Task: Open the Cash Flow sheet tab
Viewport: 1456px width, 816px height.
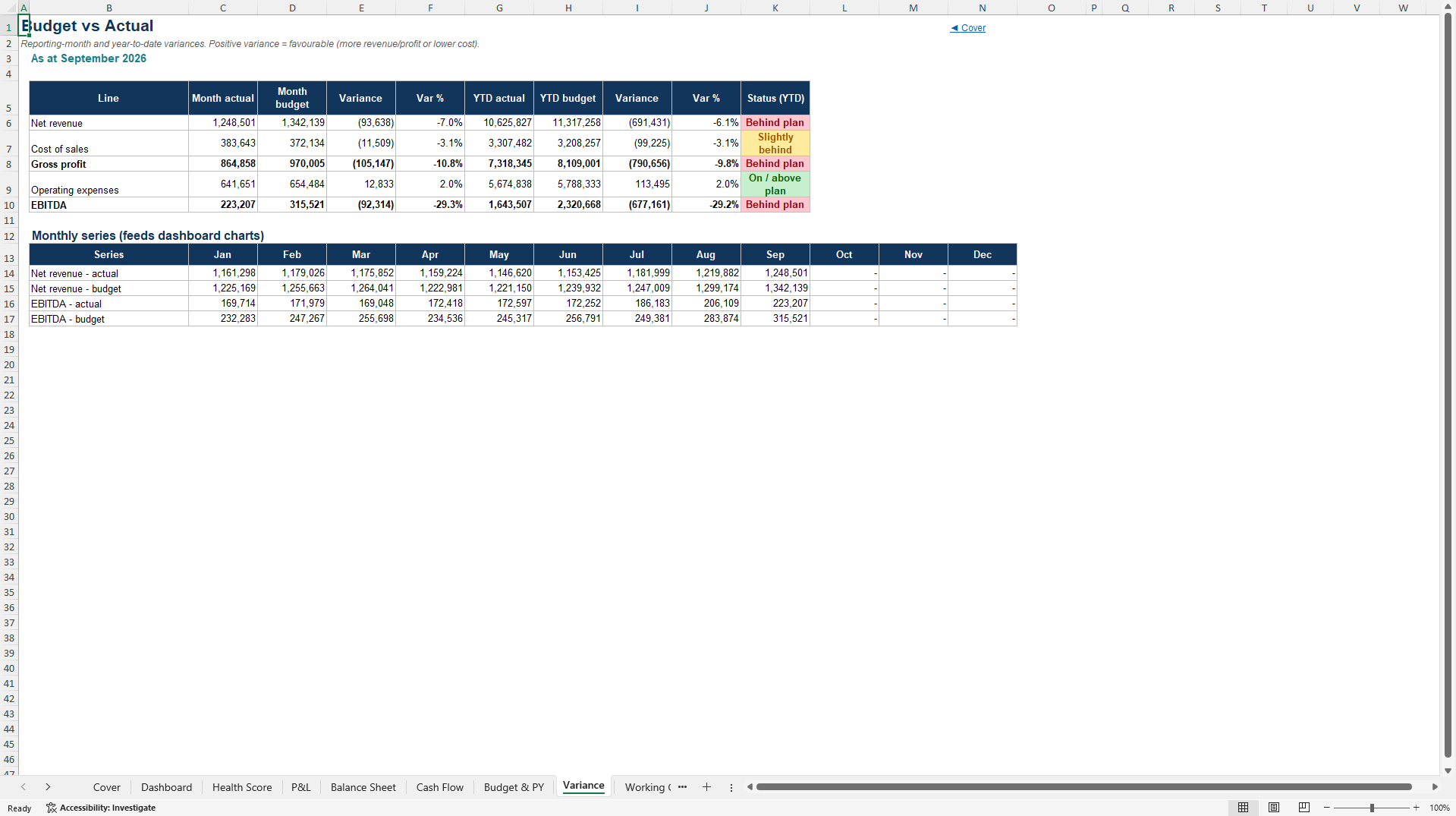Action: tap(440, 787)
